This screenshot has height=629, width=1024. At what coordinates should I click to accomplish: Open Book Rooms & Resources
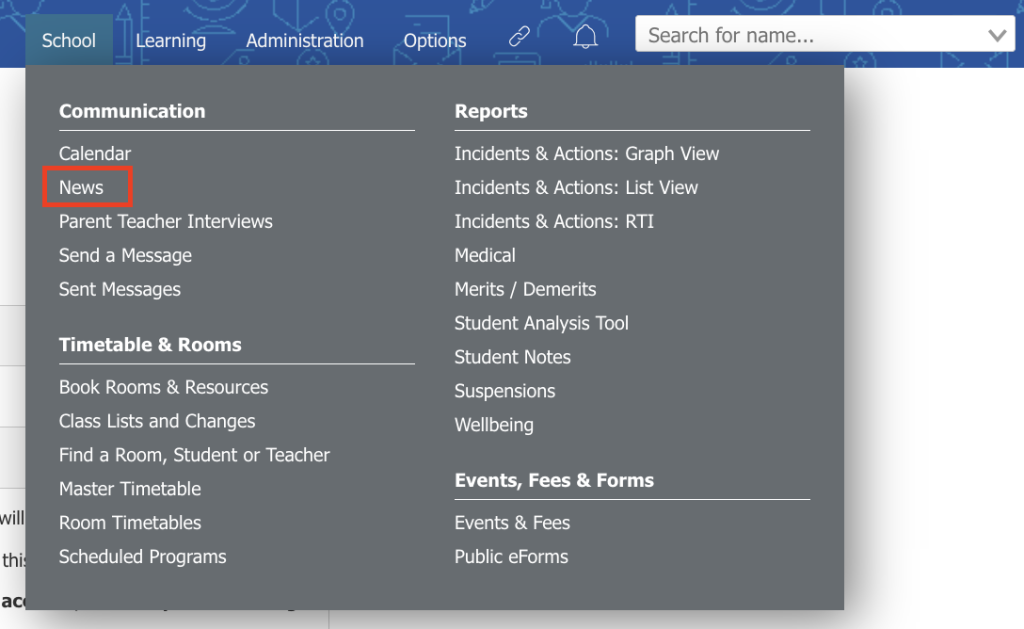pos(163,387)
